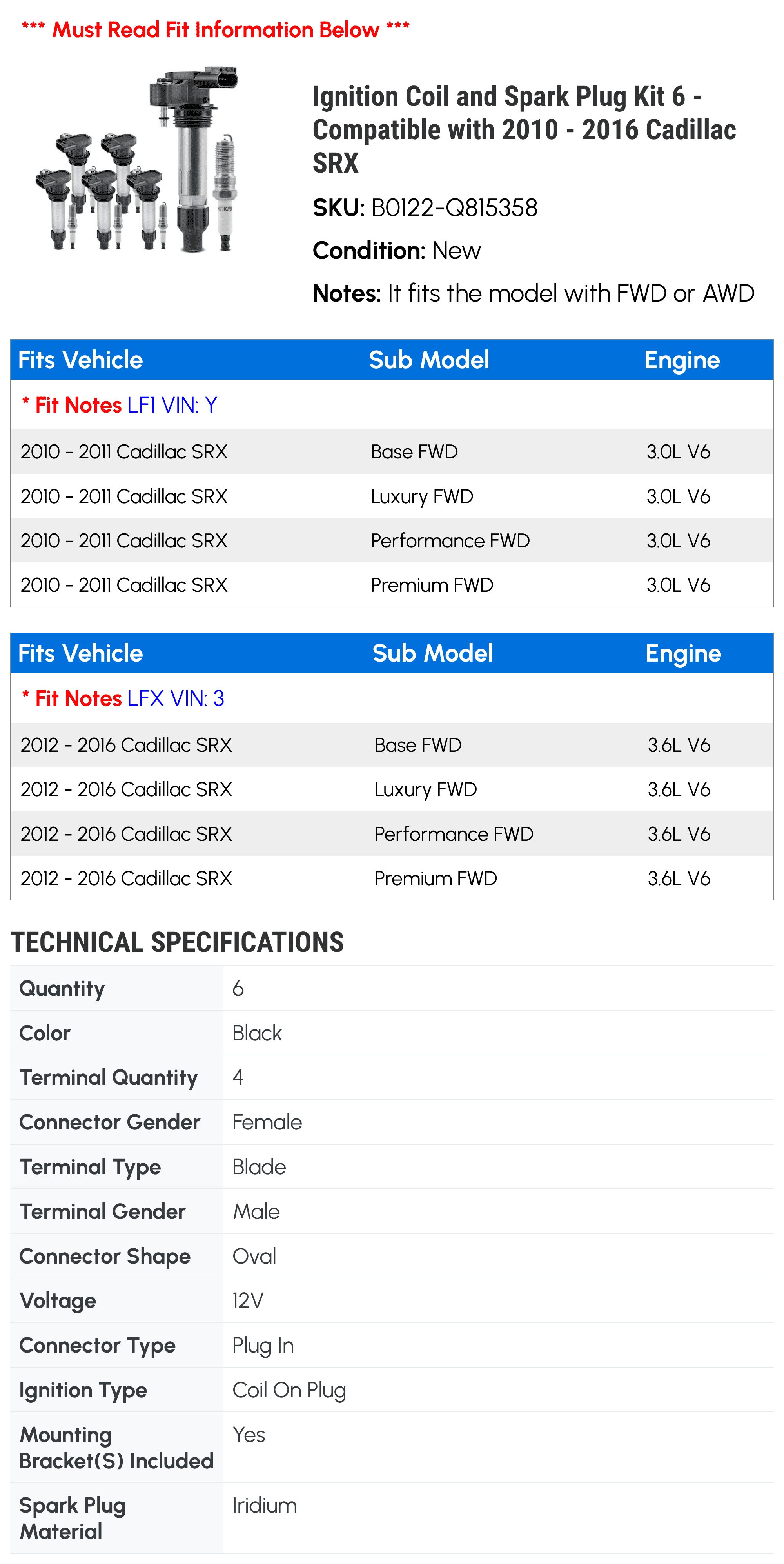
Task: Select the Performance FWD 3.0L V6 row
Action: pyautogui.click(x=392, y=540)
